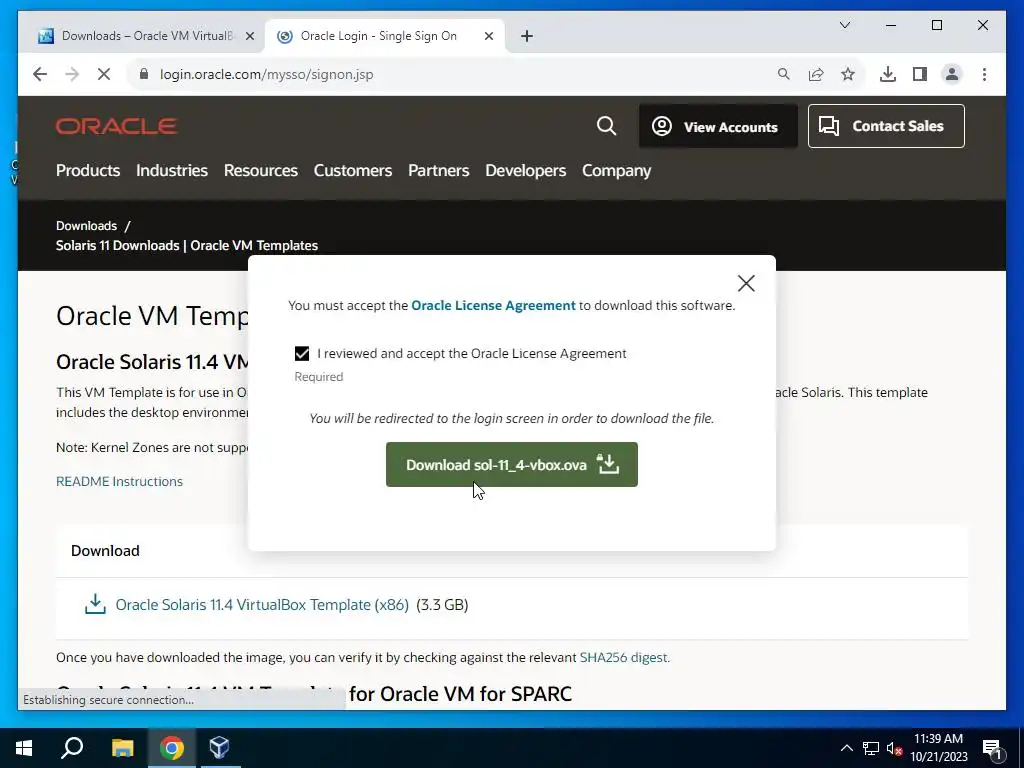Viewport: 1024px width, 768px height.
Task: Open the Chrome profile avatar
Action: (952, 74)
